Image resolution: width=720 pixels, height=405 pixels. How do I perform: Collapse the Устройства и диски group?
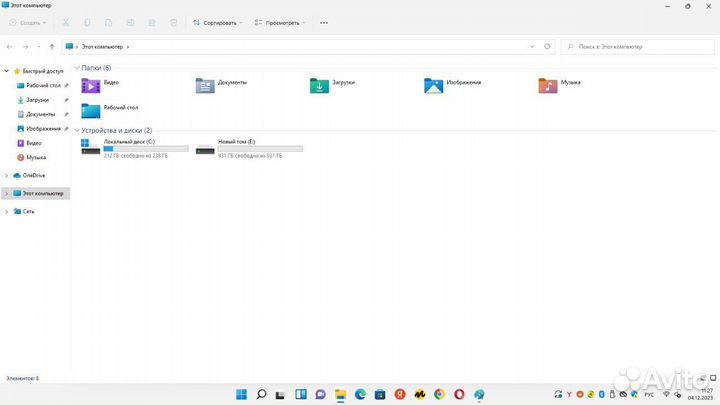(78, 130)
